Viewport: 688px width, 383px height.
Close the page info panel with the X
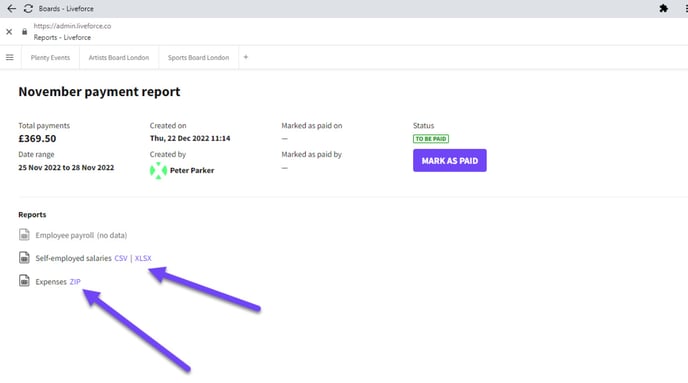tap(9, 32)
